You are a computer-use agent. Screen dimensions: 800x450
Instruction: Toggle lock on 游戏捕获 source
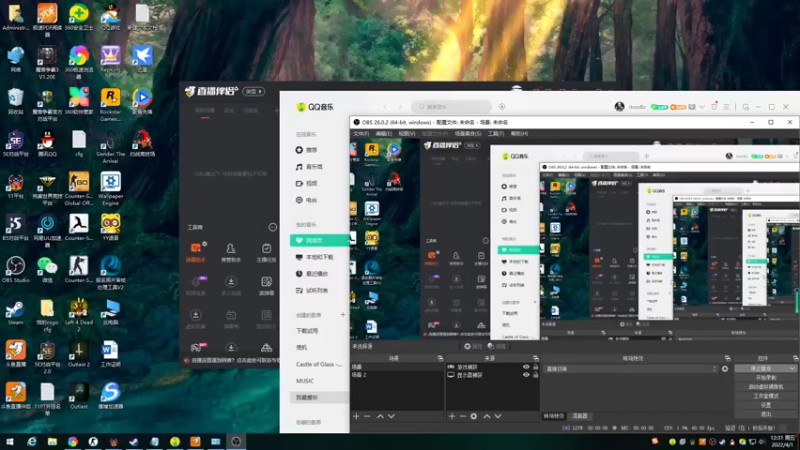point(536,367)
